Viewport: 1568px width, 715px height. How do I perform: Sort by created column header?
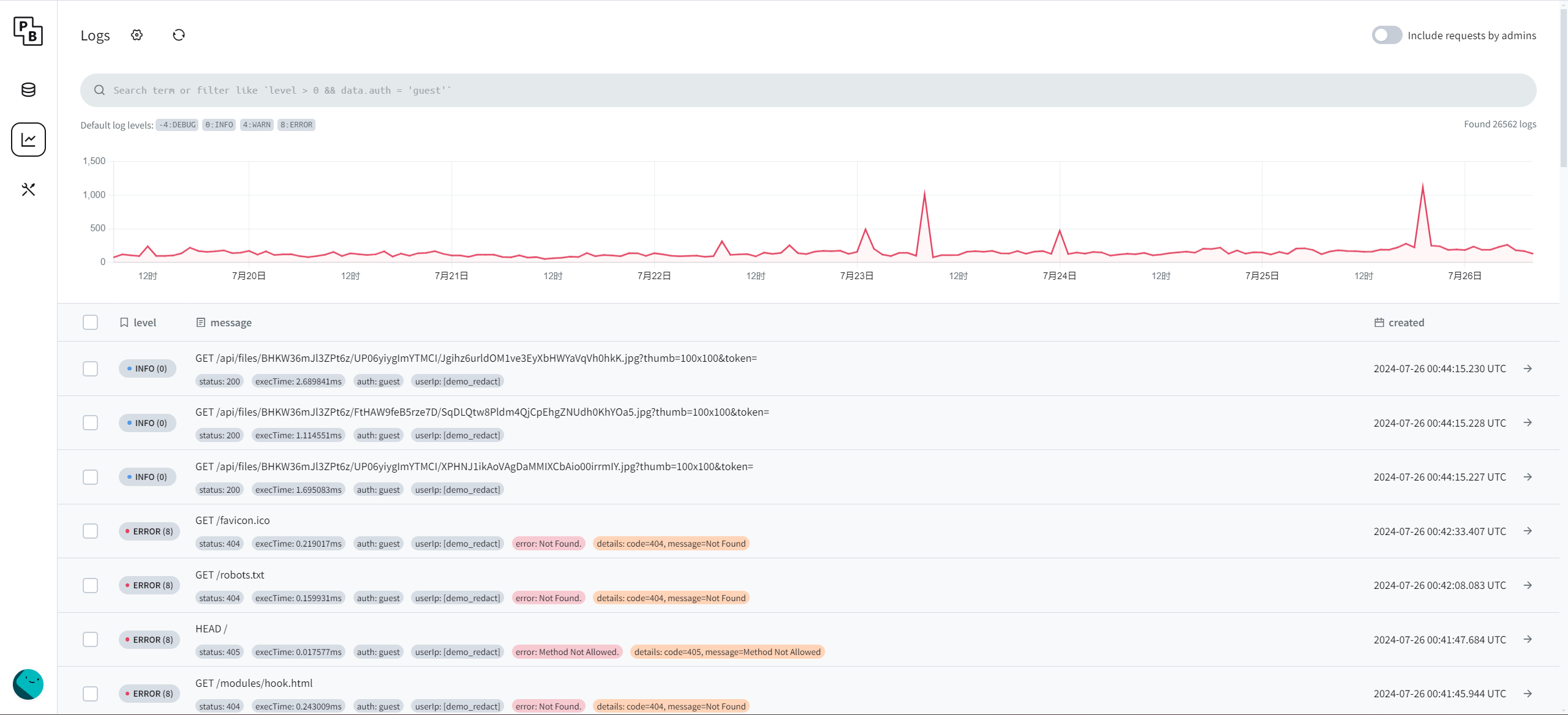pos(1399,323)
